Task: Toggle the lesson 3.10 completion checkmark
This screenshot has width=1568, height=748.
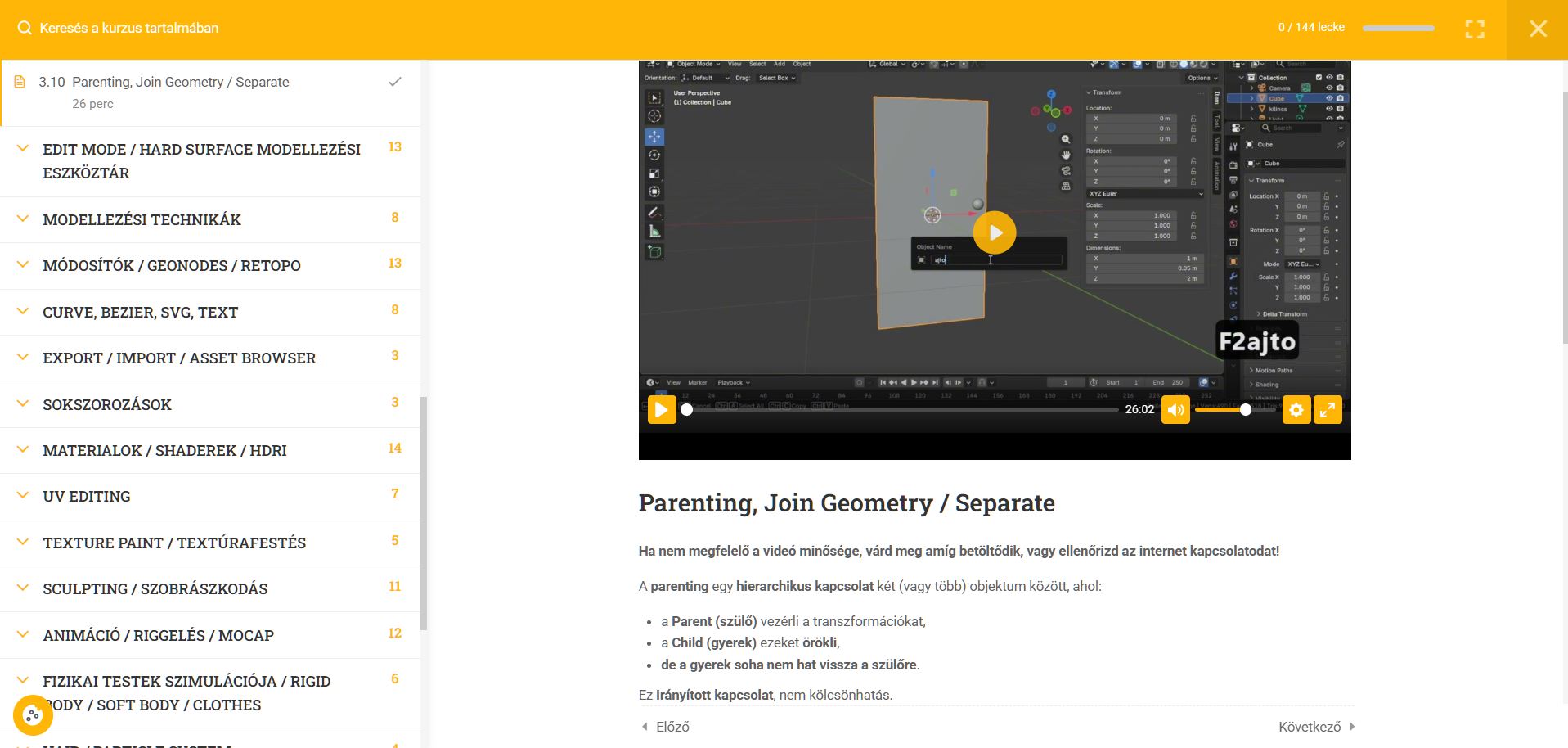Action: click(x=394, y=82)
